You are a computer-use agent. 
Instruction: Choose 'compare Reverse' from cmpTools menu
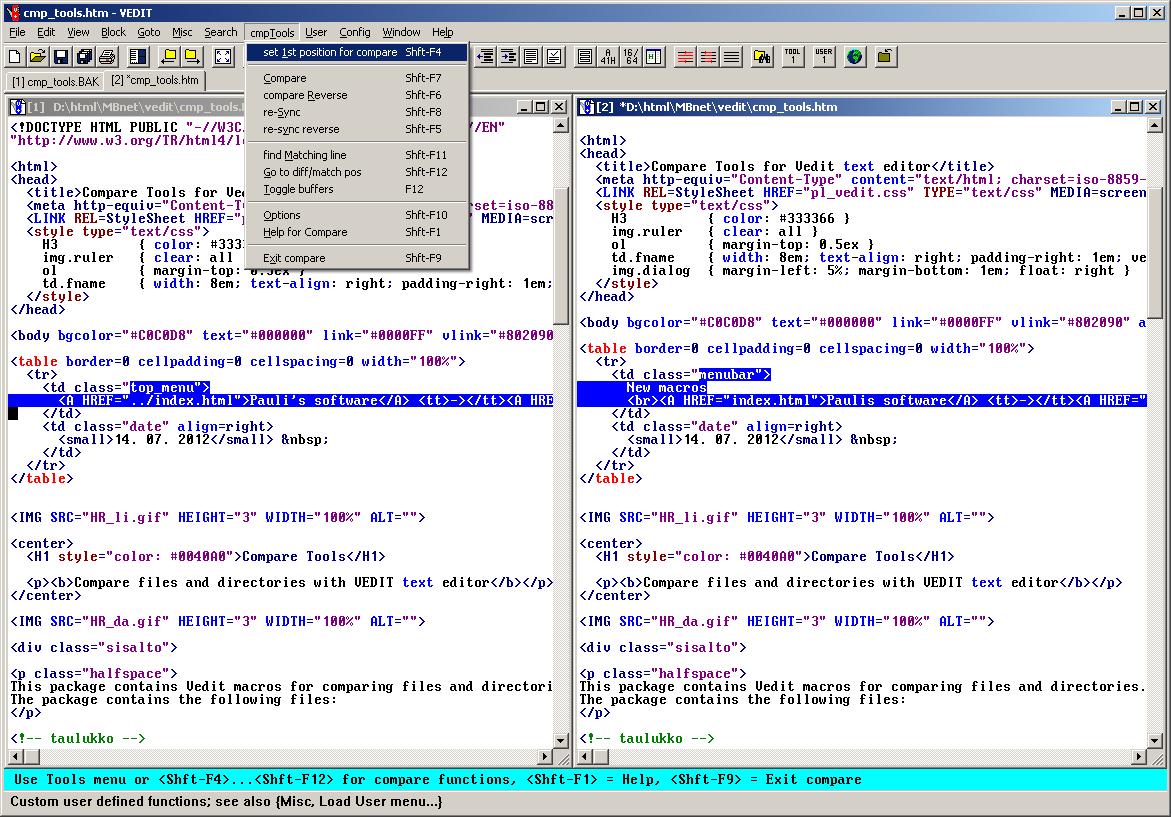(305, 95)
